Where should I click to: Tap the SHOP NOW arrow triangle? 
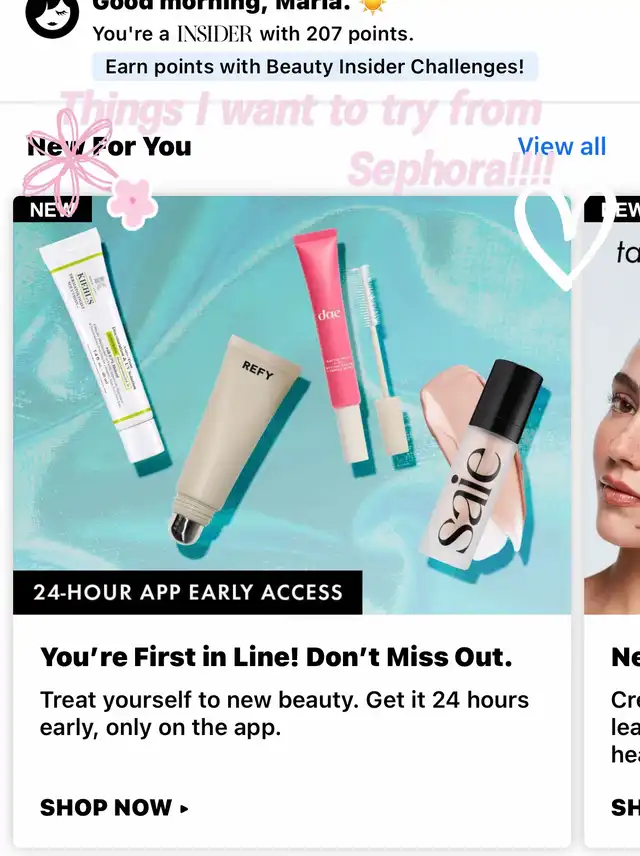click(x=184, y=809)
